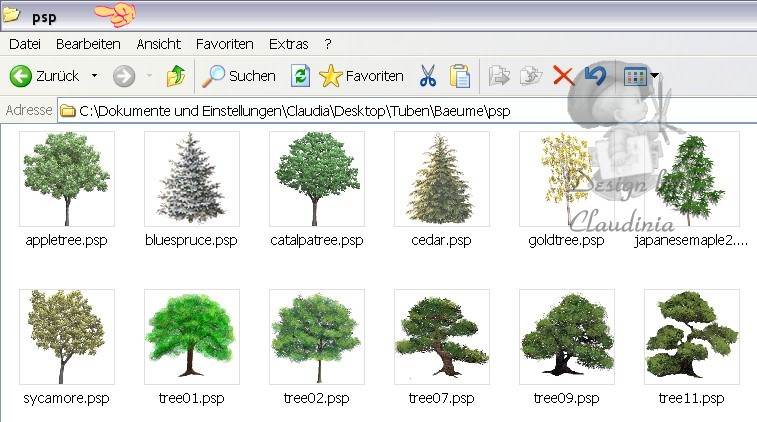Open the Ansicht menu
Screen dimensions: 757x422
tap(158, 44)
